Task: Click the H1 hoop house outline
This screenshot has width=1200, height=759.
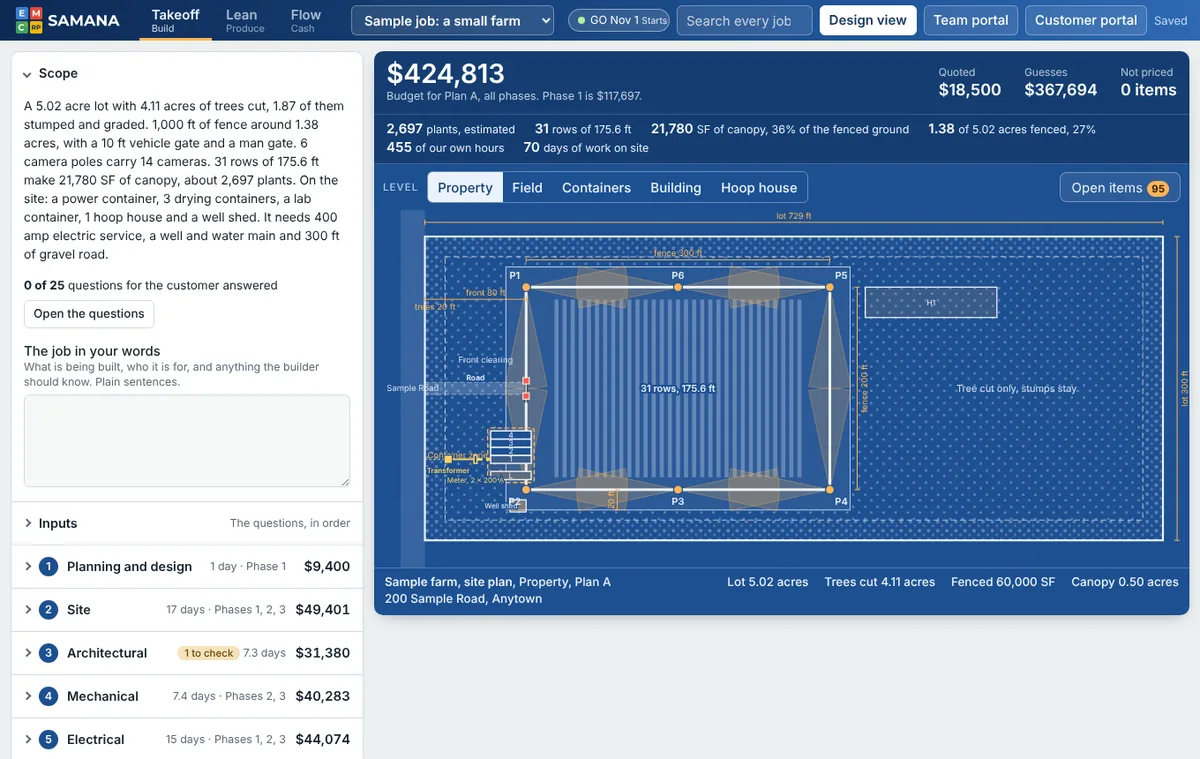Action: 931,302
